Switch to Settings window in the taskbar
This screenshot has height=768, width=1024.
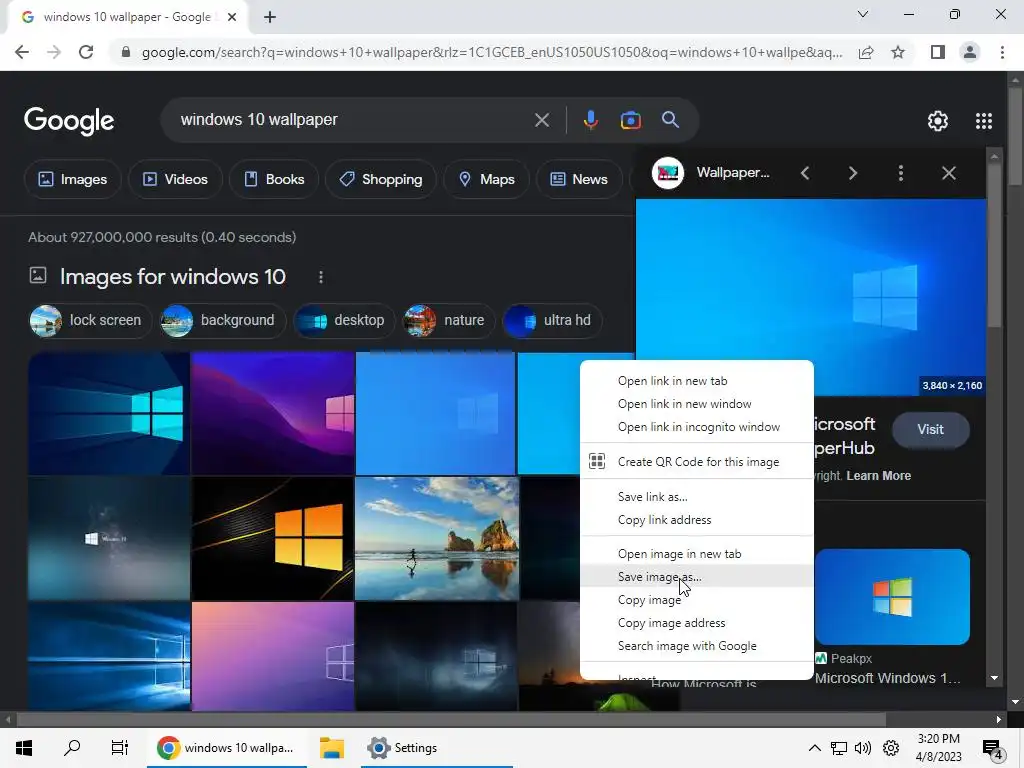[436, 748]
